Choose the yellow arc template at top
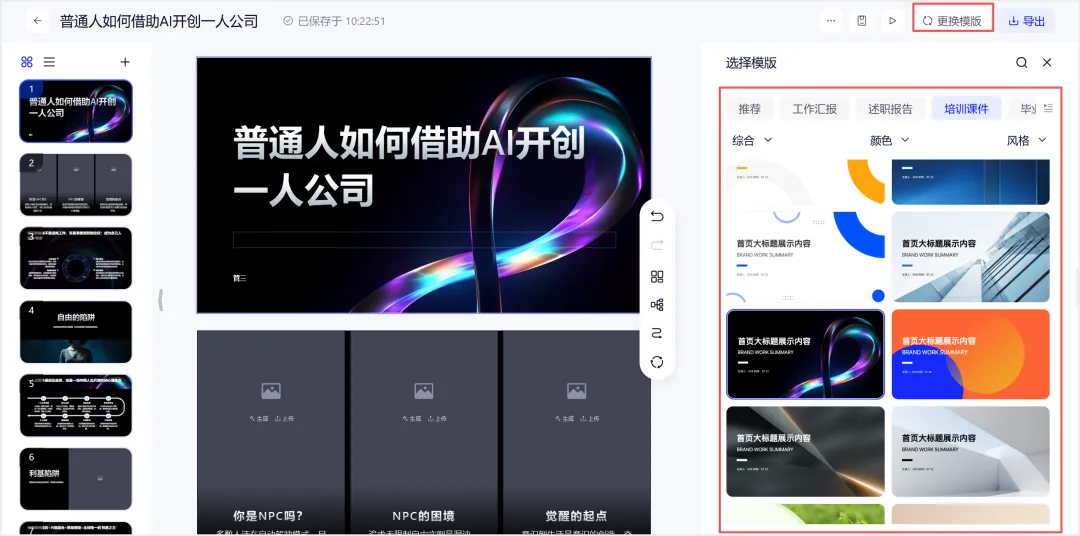Screen dimensions: 1080x536 click(x=806, y=182)
